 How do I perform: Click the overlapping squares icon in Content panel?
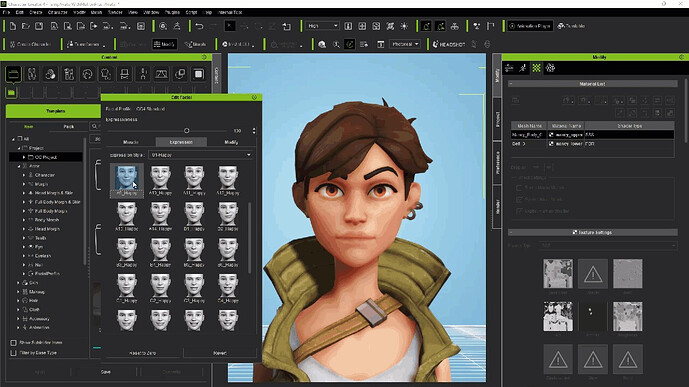pyautogui.click(x=180, y=74)
